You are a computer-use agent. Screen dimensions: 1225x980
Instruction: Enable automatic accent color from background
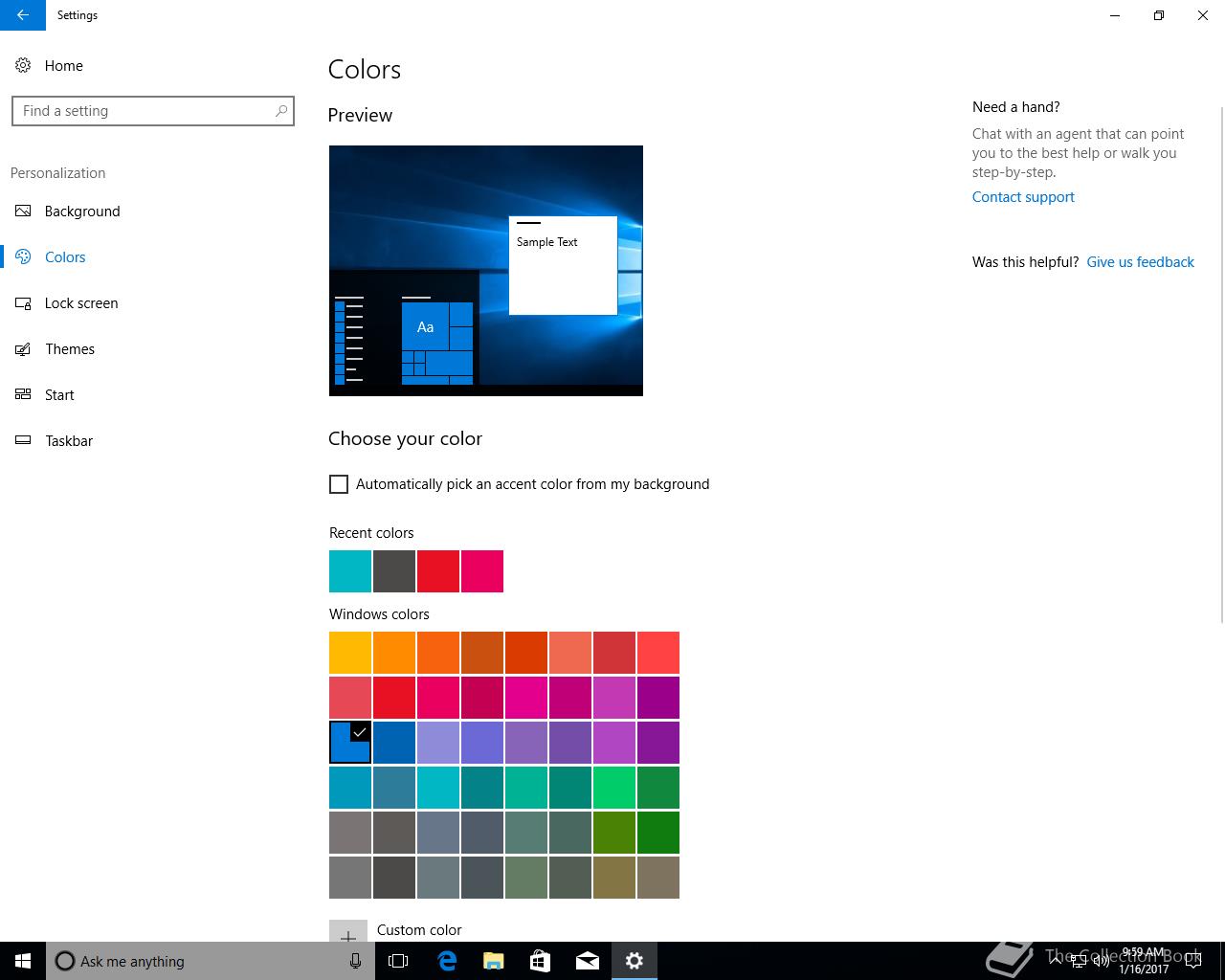click(x=339, y=484)
